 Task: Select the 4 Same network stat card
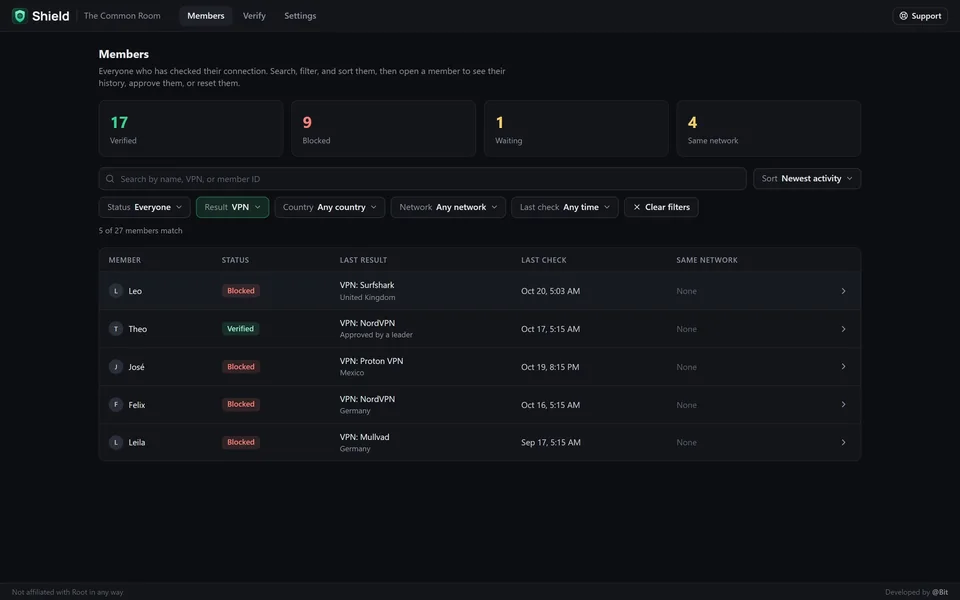768,129
